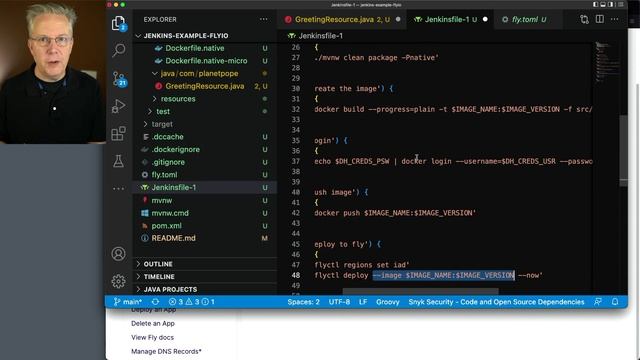
Task: Open .dccache file
Action: (167, 137)
